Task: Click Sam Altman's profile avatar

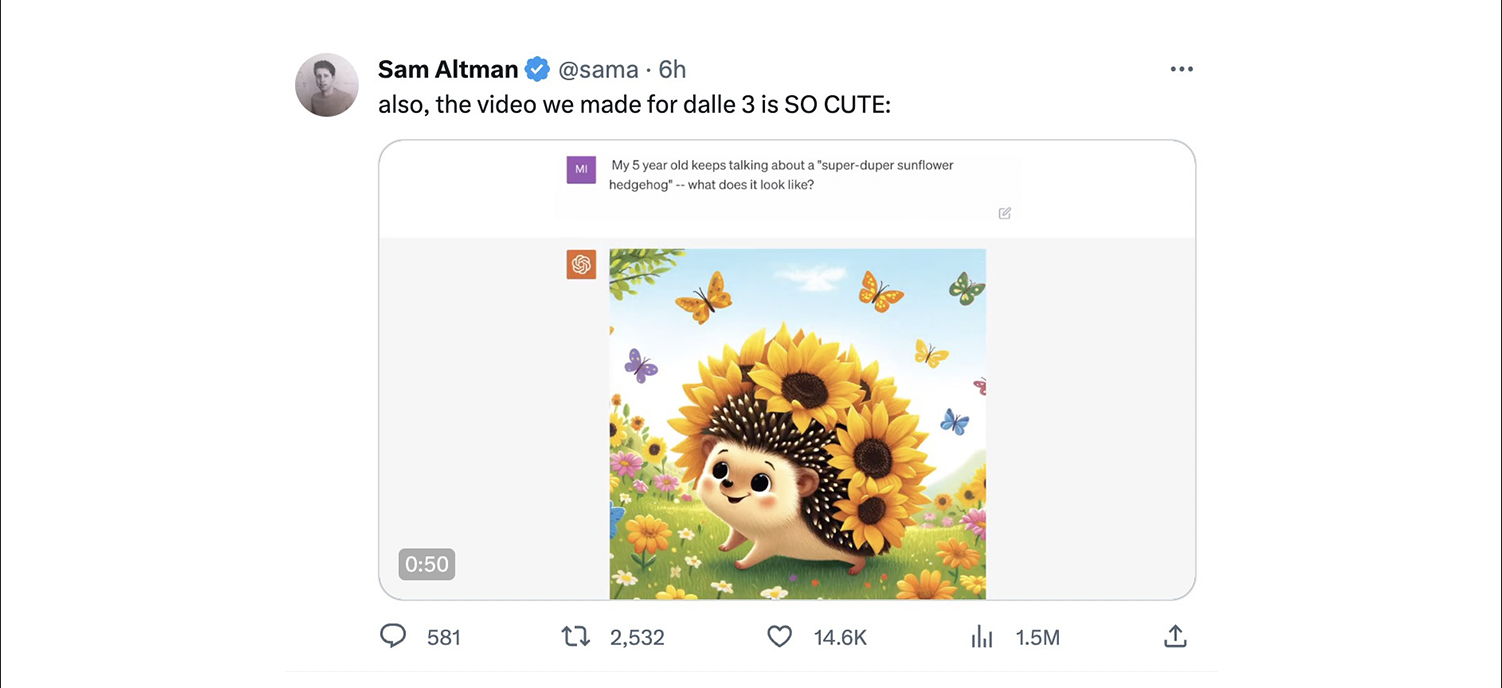Action: tap(327, 85)
